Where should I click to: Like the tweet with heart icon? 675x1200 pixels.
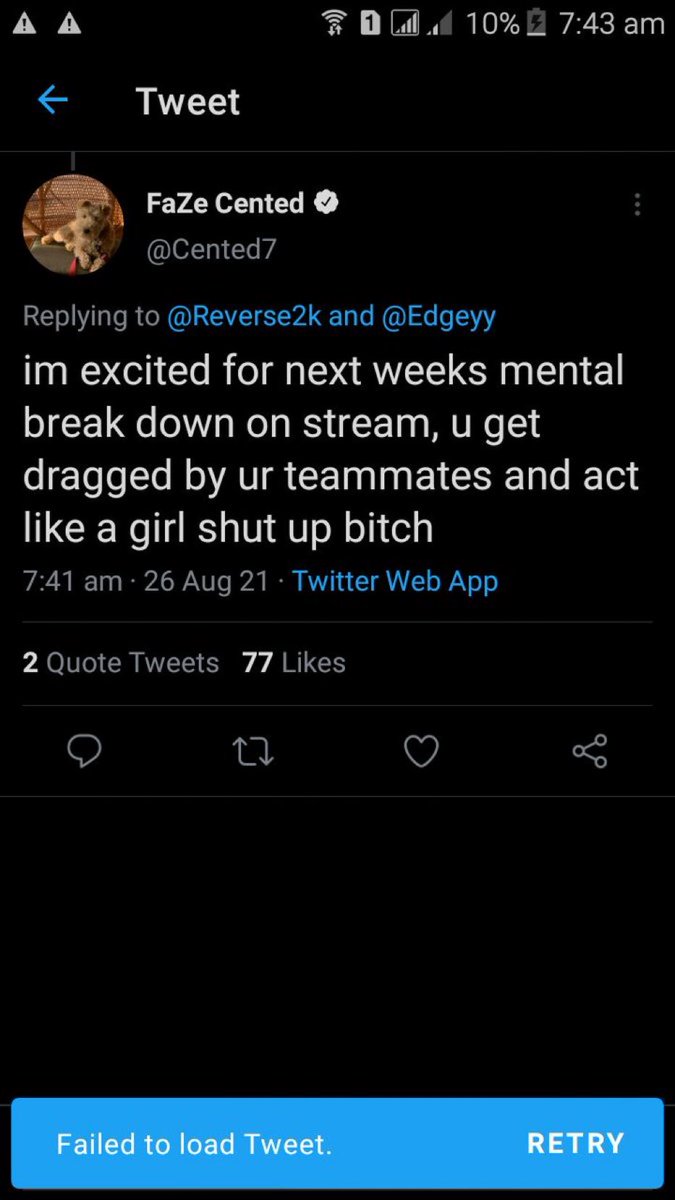click(421, 750)
